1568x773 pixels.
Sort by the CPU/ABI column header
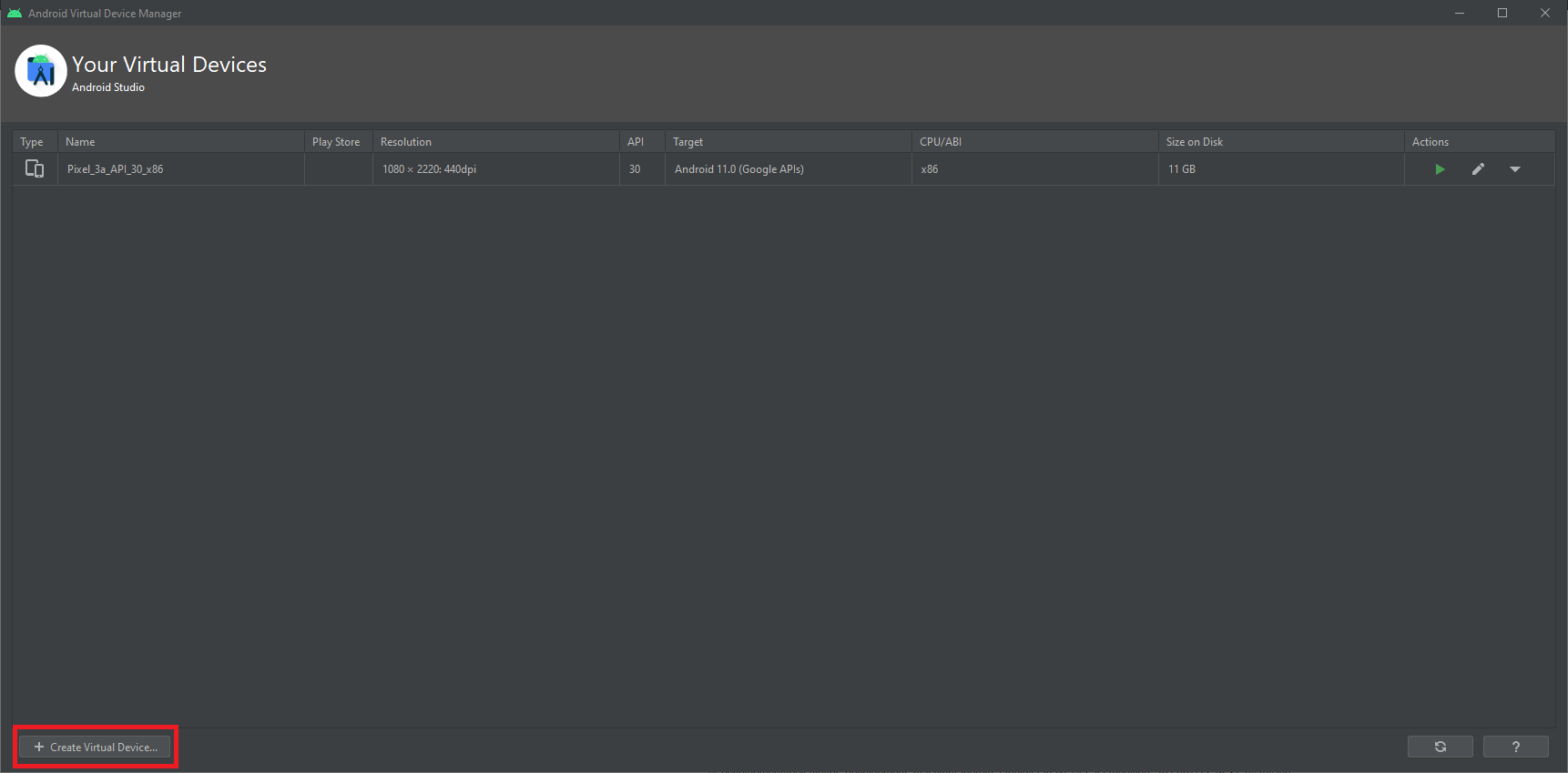pos(1035,142)
